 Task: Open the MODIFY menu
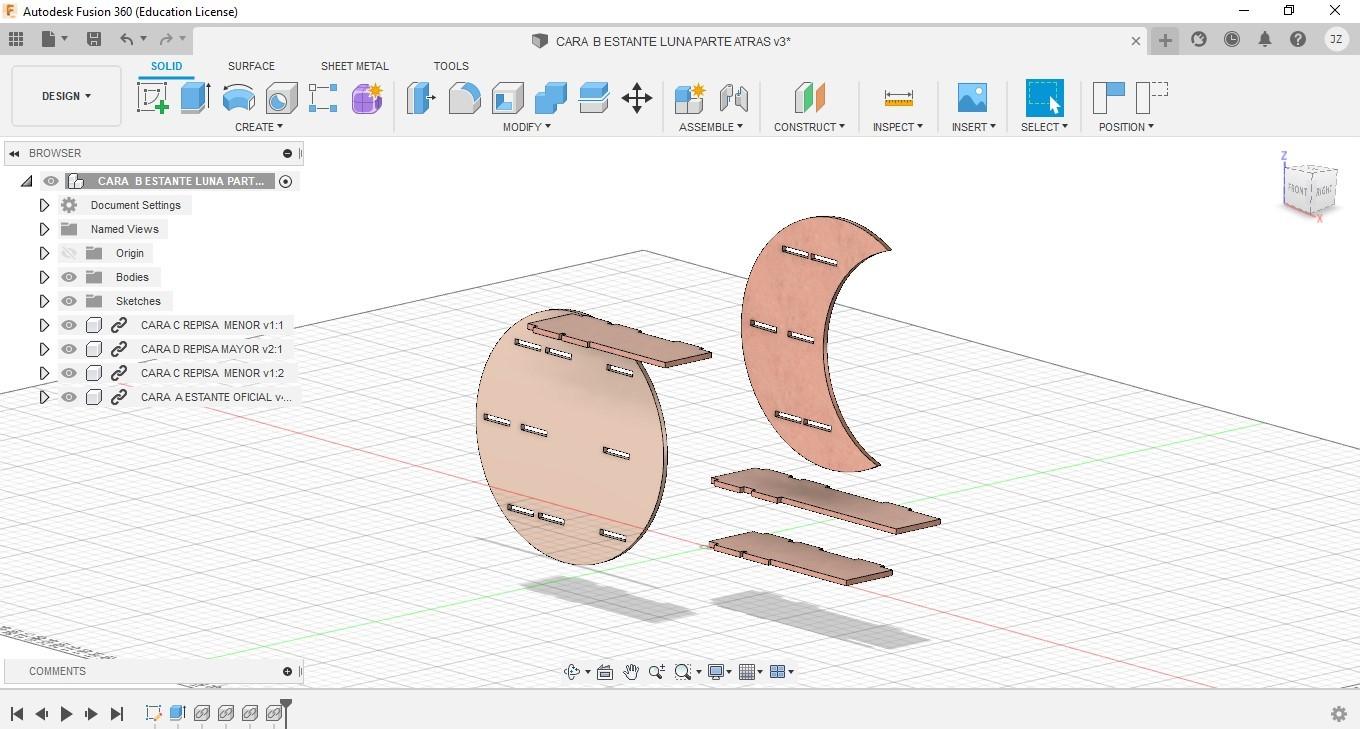(526, 127)
